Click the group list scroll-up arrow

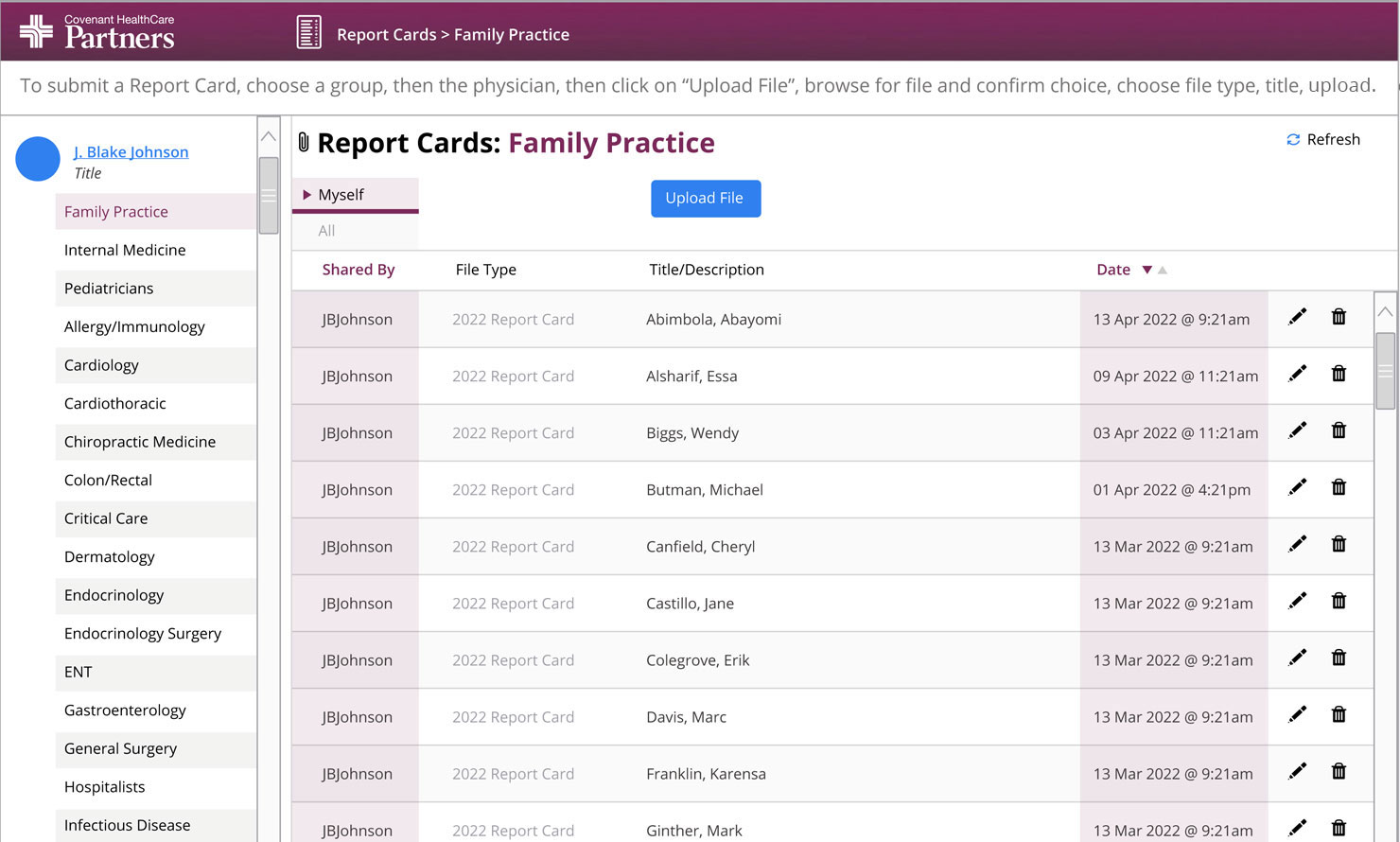pyautogui.click(x=269, y=136)
